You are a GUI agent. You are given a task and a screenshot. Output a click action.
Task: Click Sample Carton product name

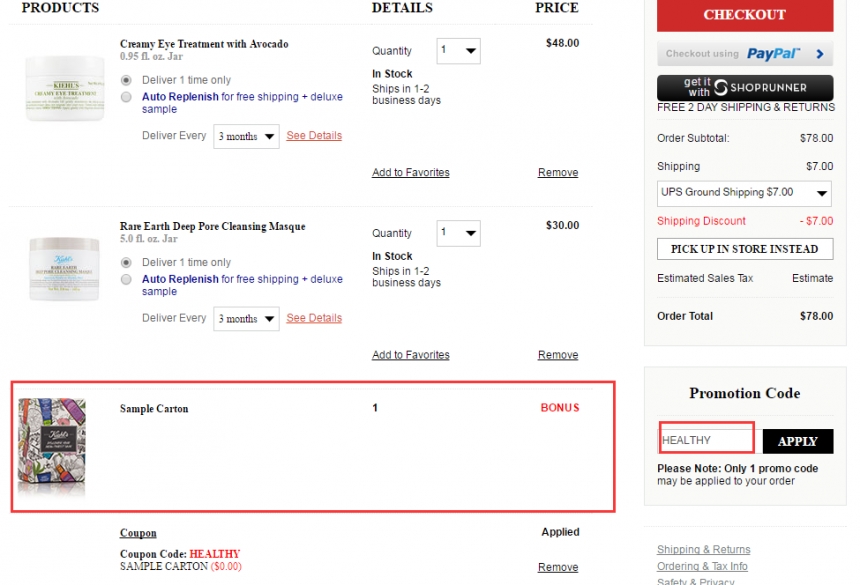click(154, 409)
